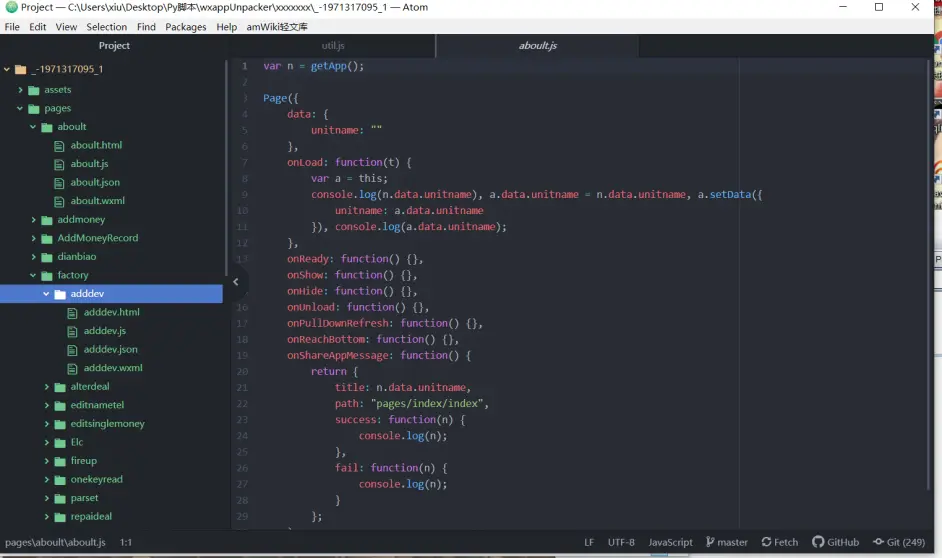The width and height of the screenshot is (942, 558).
Task: Expand the addmoney folder
Action: click(x=33, y=220)
